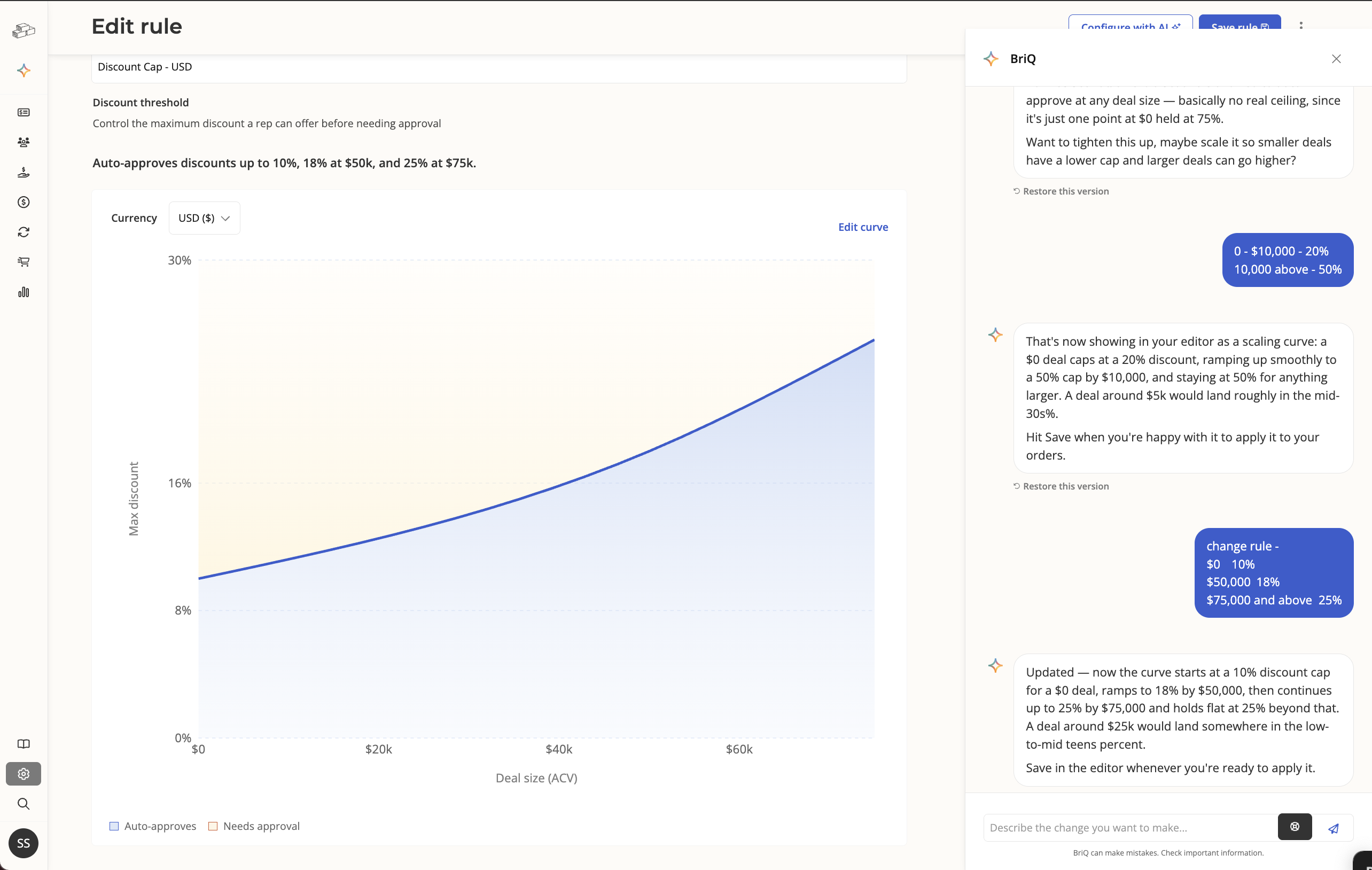Click the 8% y-axis label

(x=183, y=610)
